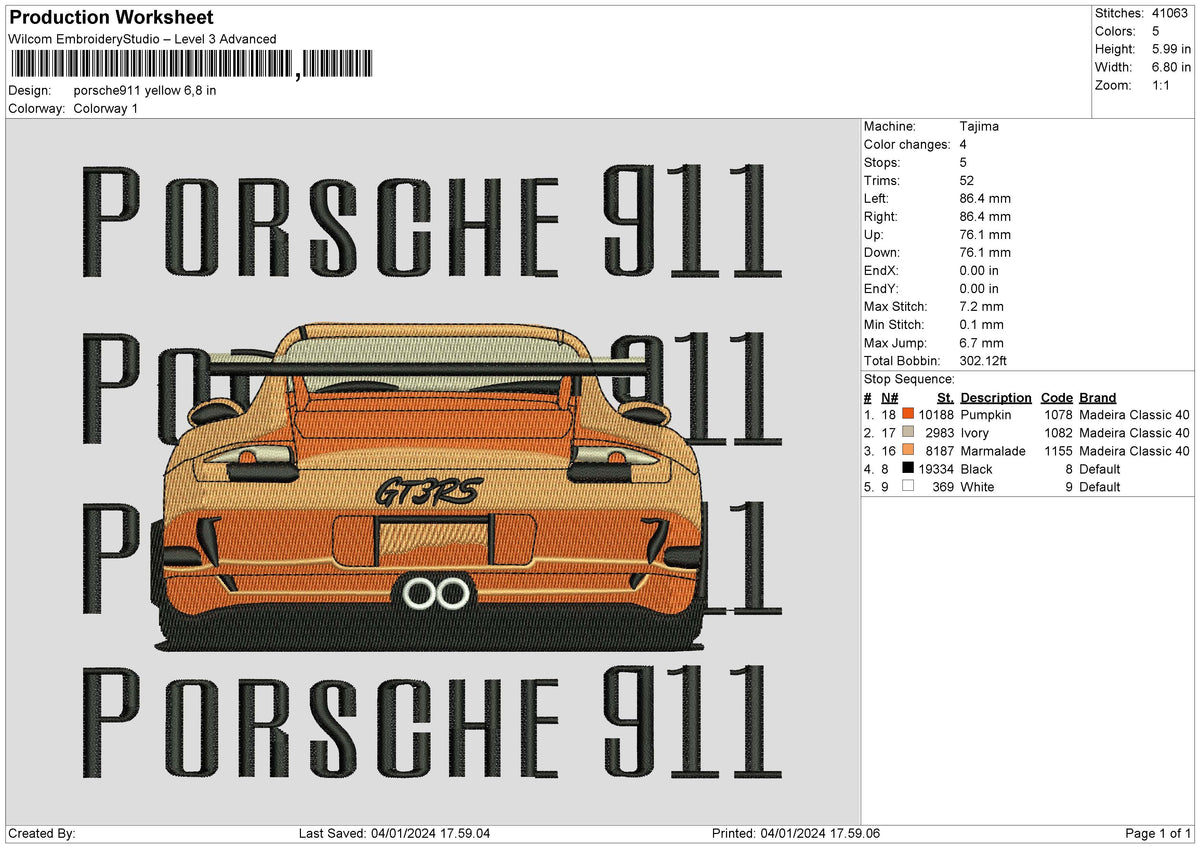Click the Created By label
The image size is (1200, 848).
click(x=42, y=833)
